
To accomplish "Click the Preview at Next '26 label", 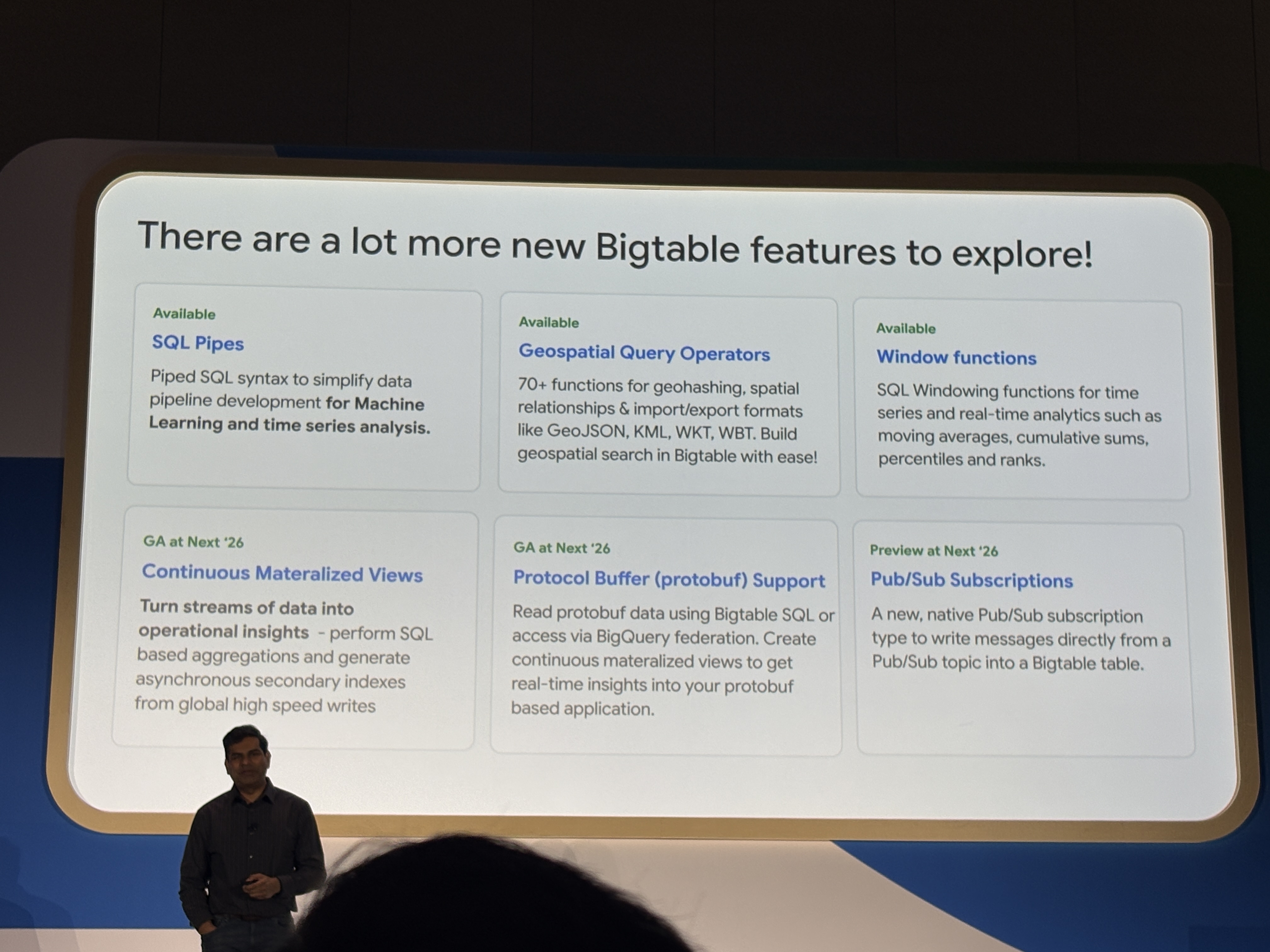I will [x=934, y=551].
